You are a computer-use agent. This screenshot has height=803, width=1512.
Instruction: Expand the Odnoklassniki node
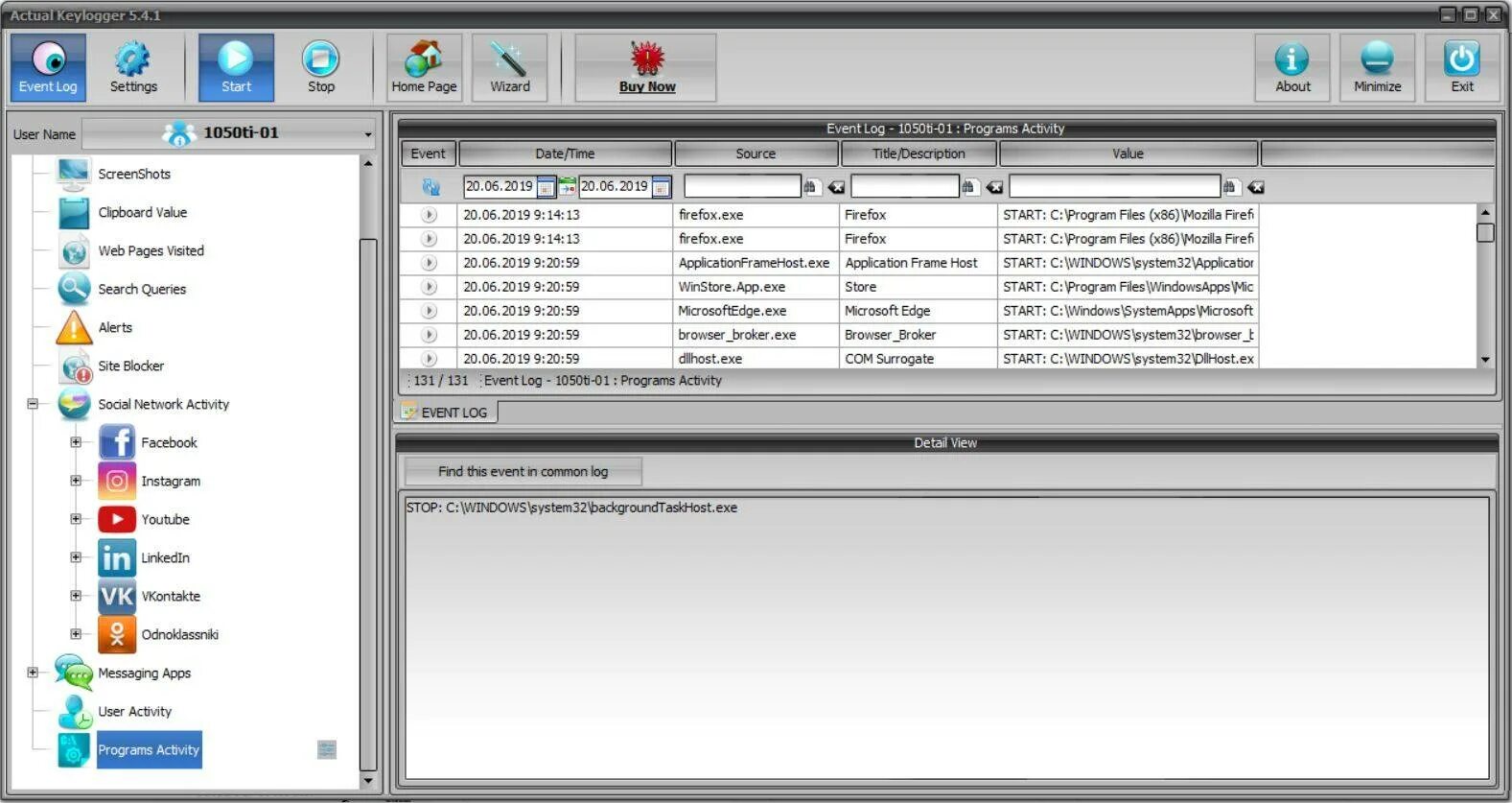pyautogui.click(x=76, y=634)
